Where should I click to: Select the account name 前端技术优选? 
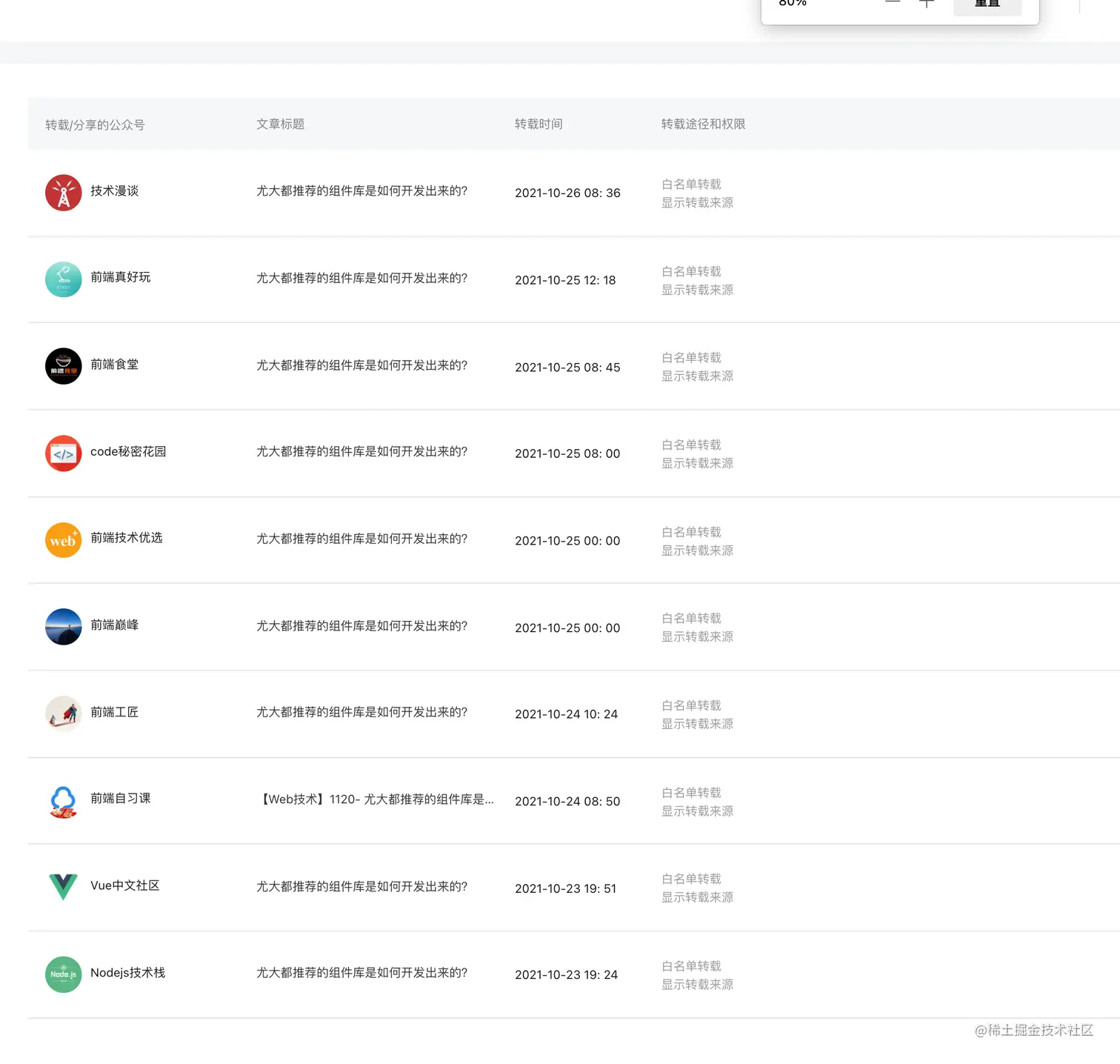(x=127, y=538)
